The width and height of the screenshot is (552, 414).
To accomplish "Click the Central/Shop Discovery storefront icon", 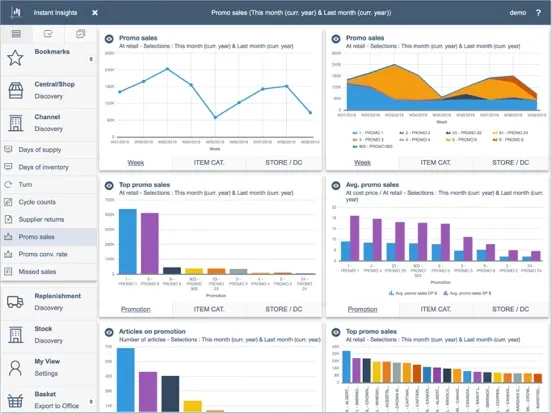I will click(x=15, y=90).
